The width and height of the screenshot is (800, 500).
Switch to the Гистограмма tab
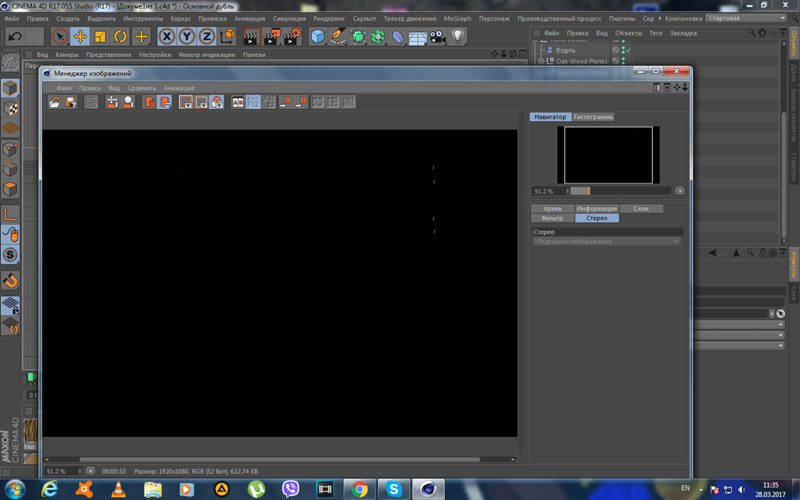pos(593,117)
